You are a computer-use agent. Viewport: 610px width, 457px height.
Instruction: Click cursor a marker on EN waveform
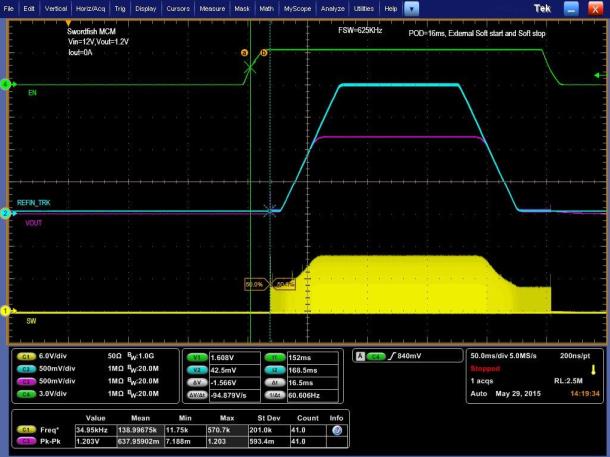click(244, 53)
